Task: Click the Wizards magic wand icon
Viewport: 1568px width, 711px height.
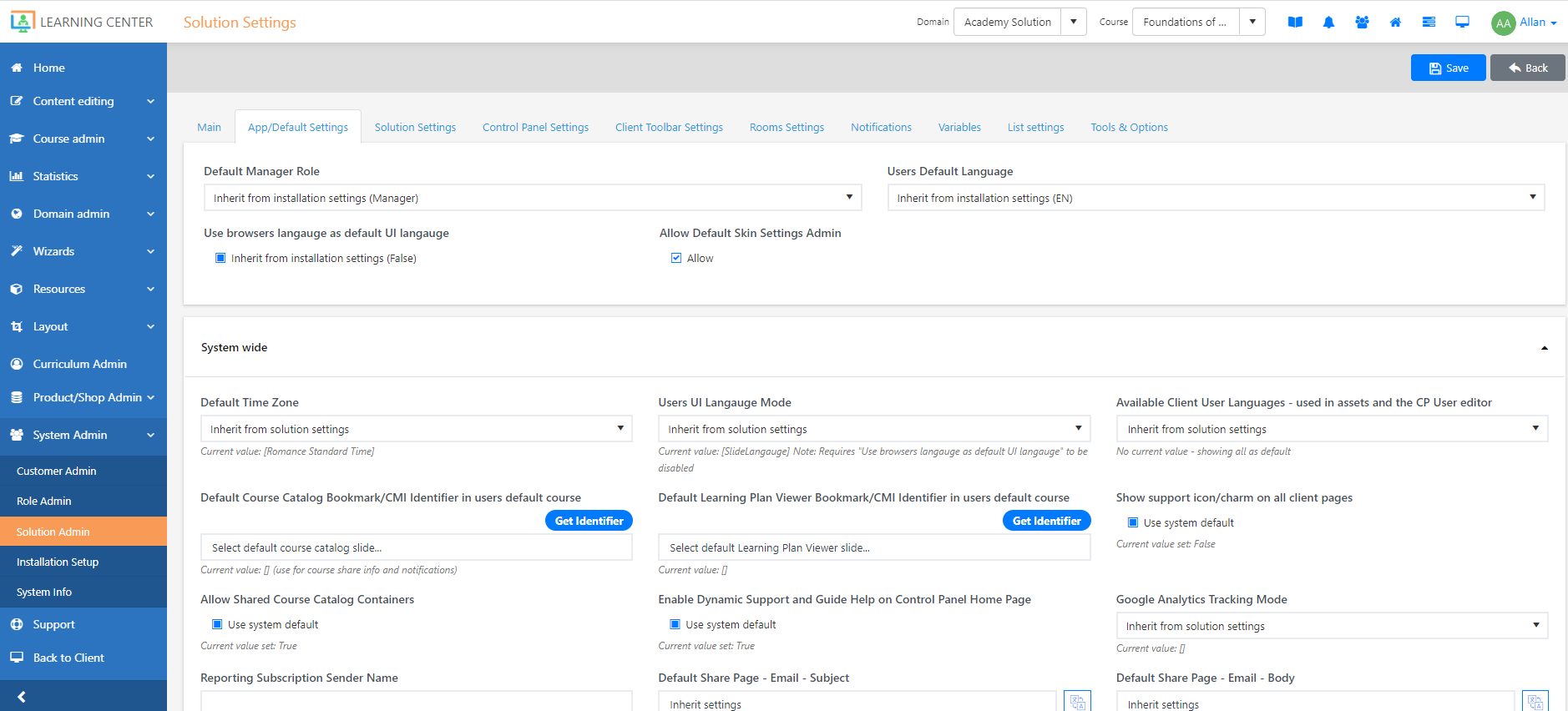Action: [17, 251]
